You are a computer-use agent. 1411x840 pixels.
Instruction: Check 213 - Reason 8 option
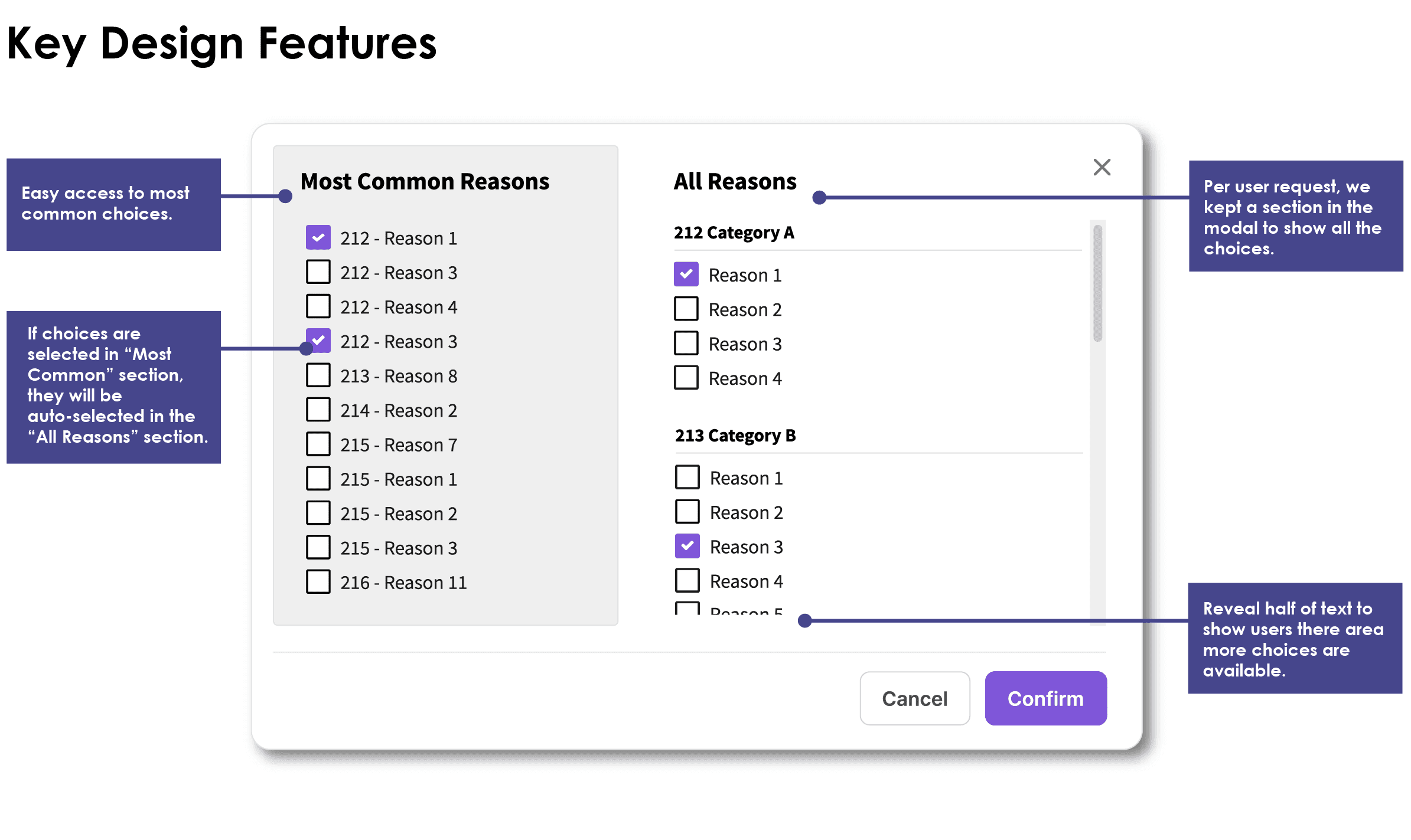318,375
